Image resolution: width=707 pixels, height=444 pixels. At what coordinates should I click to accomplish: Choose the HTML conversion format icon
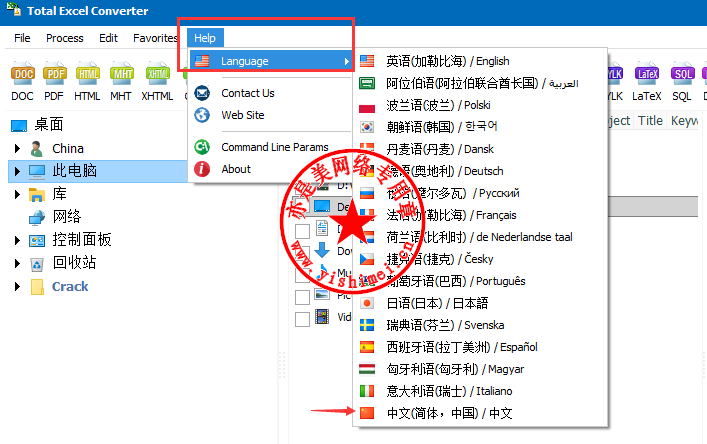click(x=87, y=73)
